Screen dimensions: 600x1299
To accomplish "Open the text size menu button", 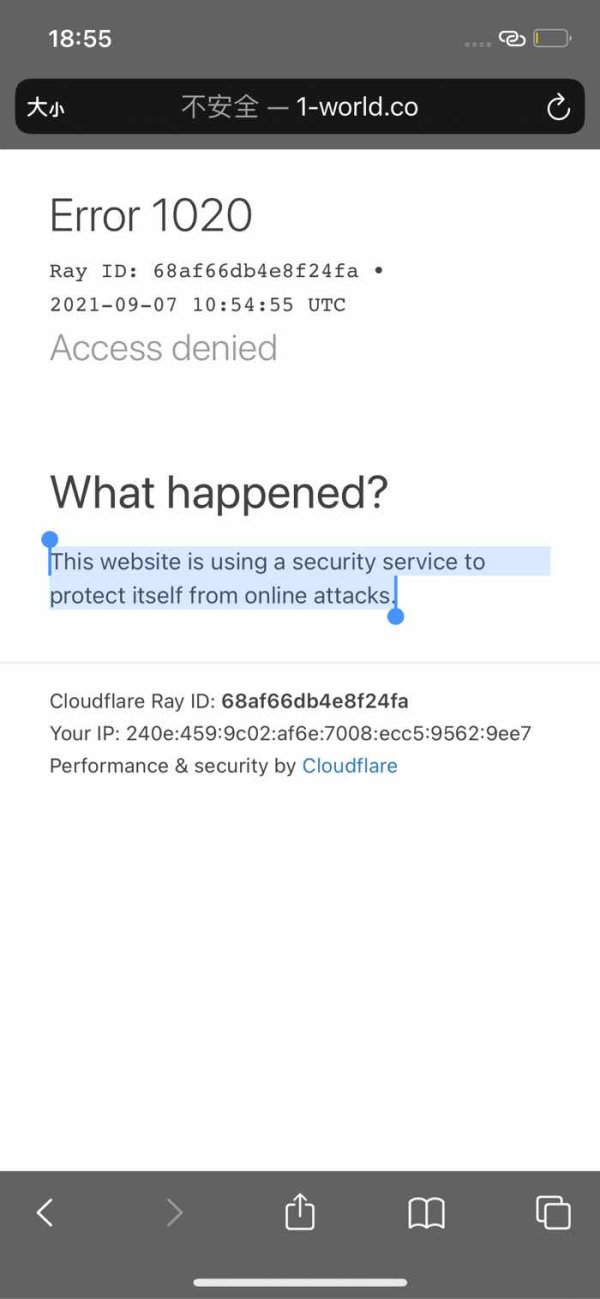I will tap(45, 108).
